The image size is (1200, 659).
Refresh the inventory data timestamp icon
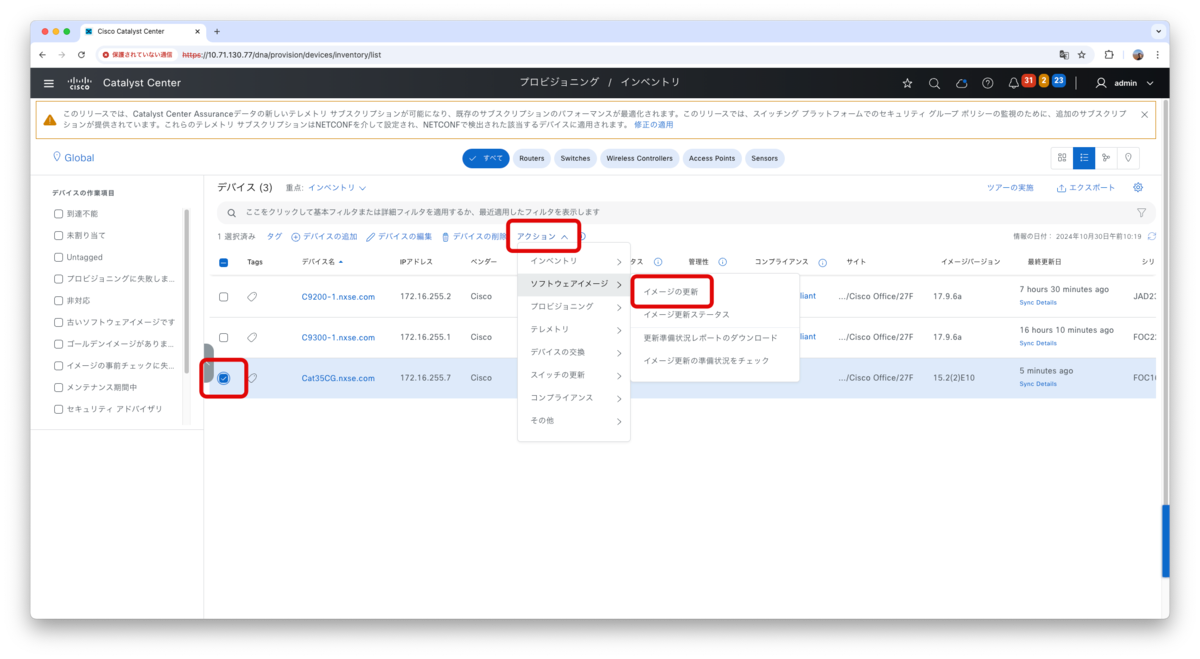coord(1152,236)
